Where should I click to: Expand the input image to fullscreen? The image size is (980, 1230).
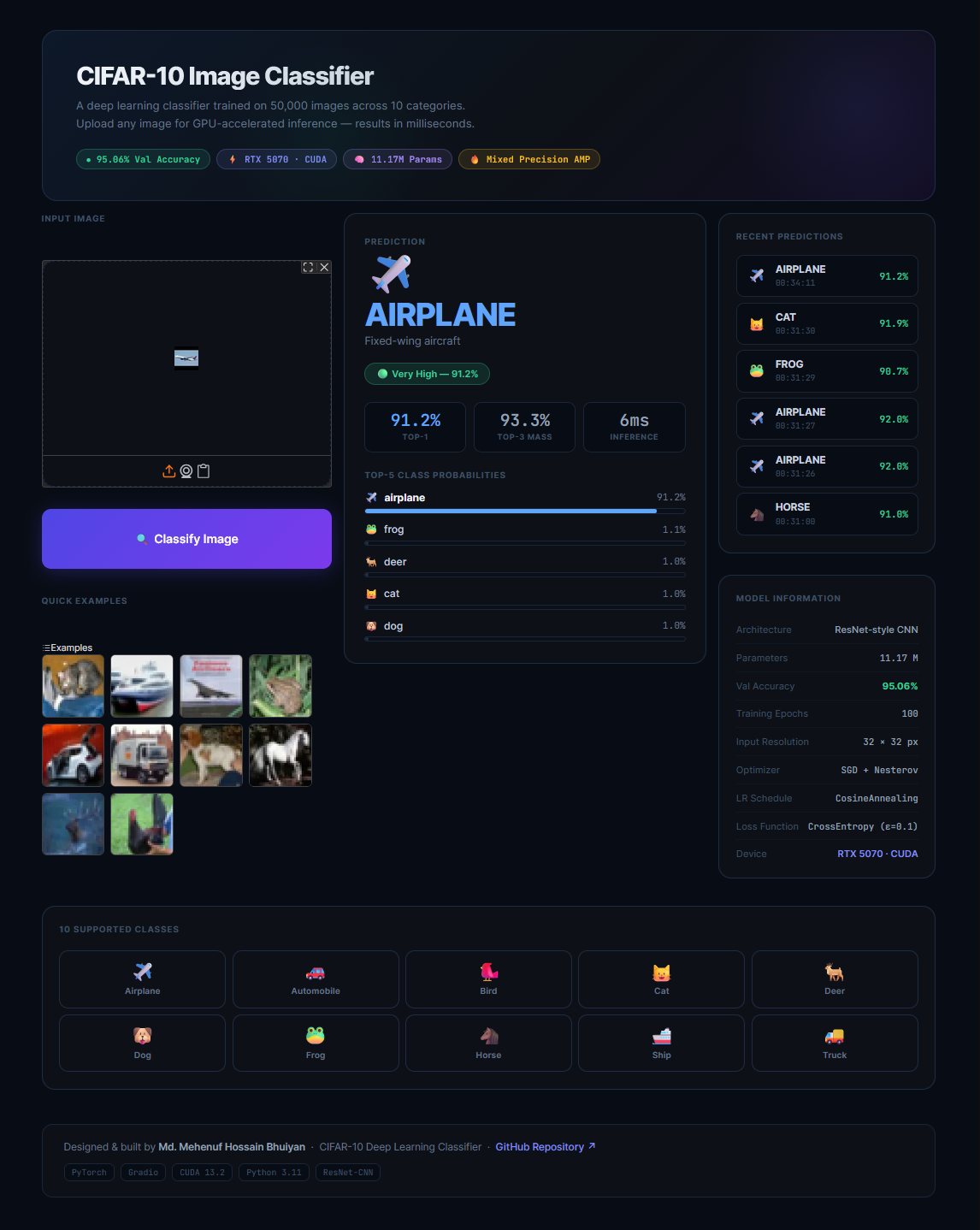click(x=308, y=268)
